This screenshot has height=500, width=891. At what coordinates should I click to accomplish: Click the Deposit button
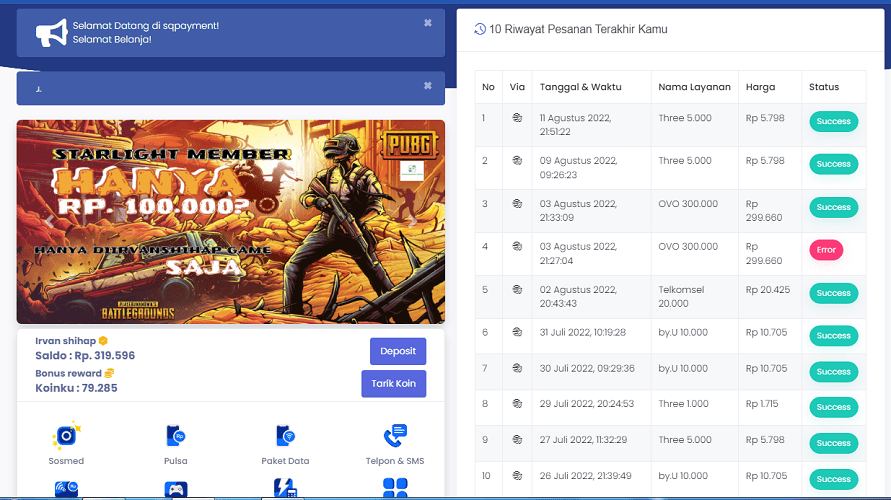point(398,351)
